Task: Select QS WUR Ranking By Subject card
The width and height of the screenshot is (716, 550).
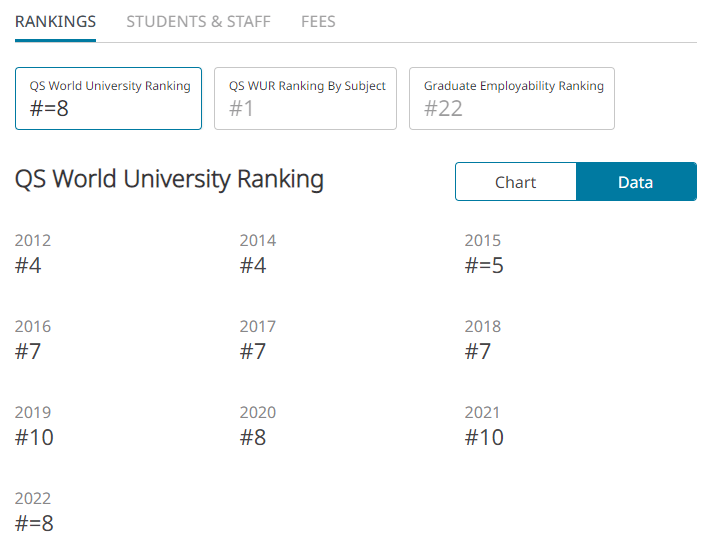Action: pos(305,99)
